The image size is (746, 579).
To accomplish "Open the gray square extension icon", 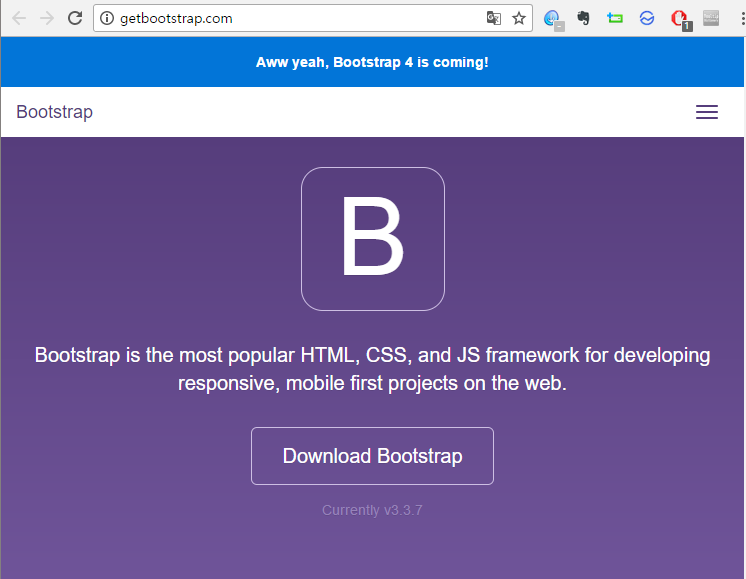I will (x=711, y=19).
